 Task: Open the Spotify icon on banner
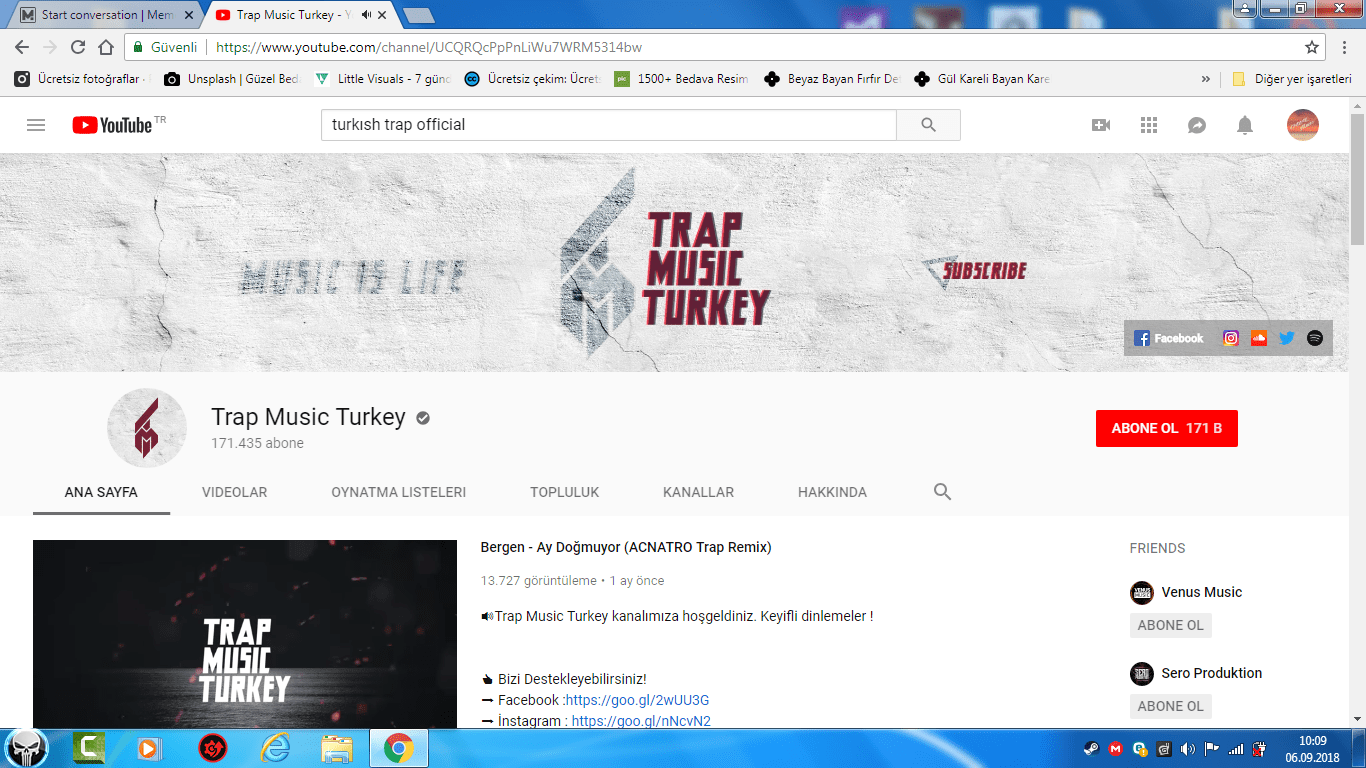(x=1315, y=338)
